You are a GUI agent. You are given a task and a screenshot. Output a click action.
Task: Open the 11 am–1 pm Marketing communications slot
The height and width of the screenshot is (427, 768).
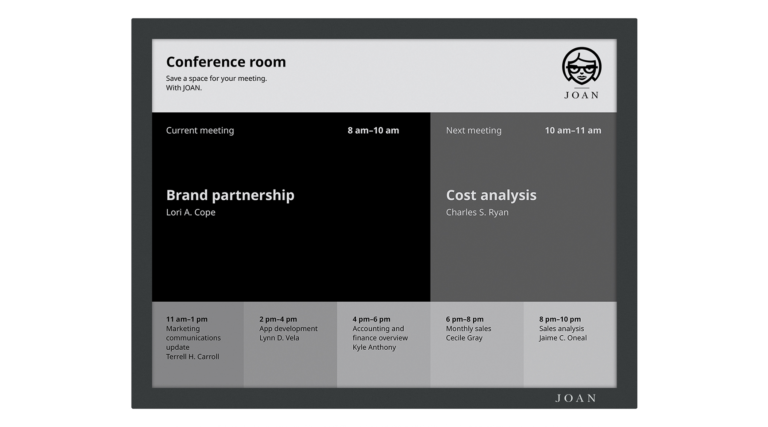click(198, 338)
